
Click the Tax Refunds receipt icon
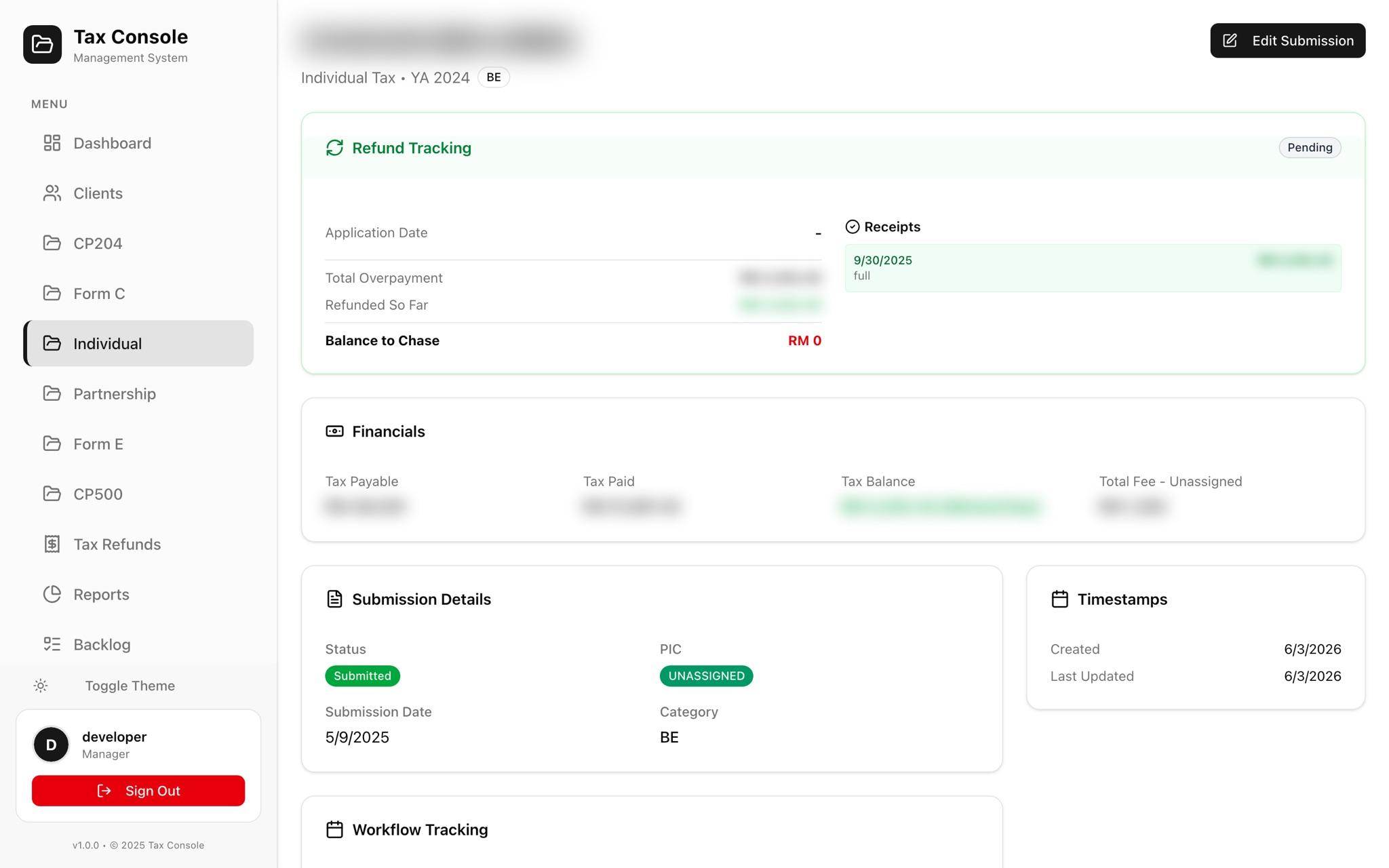[52, 544]
